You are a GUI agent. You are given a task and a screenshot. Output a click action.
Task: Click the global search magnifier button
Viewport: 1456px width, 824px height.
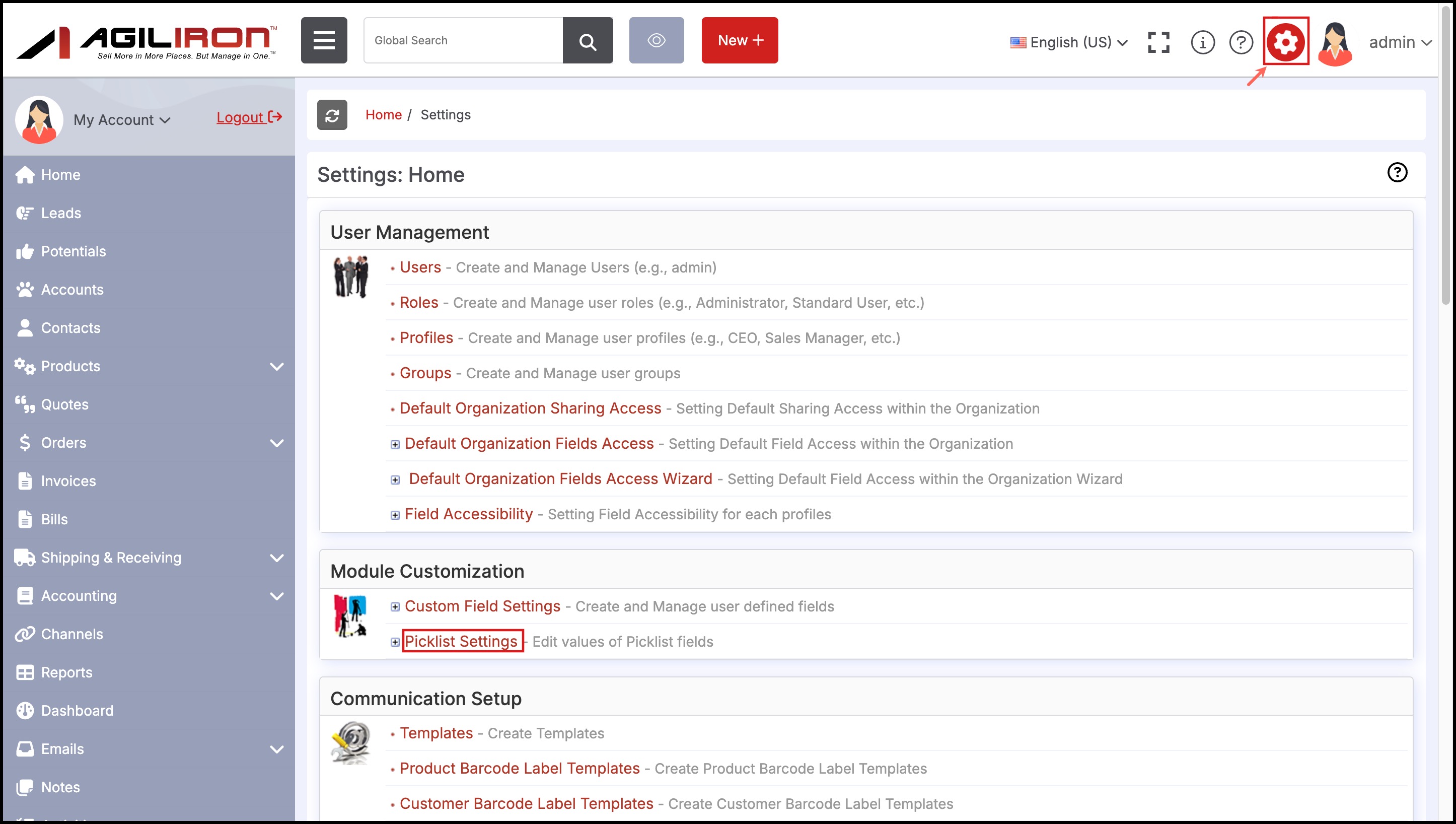coord(588,41)
